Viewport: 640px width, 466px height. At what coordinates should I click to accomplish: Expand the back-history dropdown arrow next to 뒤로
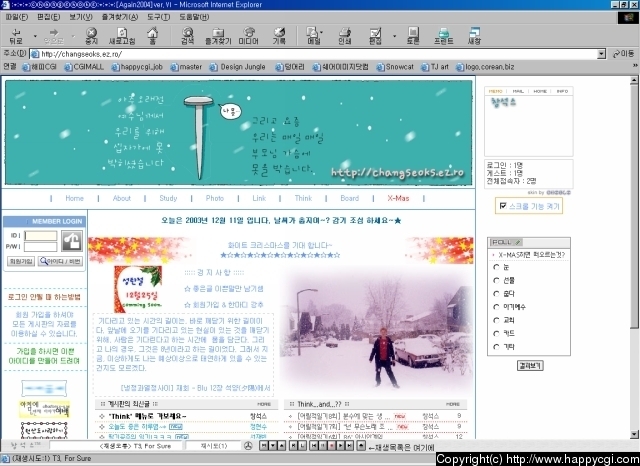35,36
